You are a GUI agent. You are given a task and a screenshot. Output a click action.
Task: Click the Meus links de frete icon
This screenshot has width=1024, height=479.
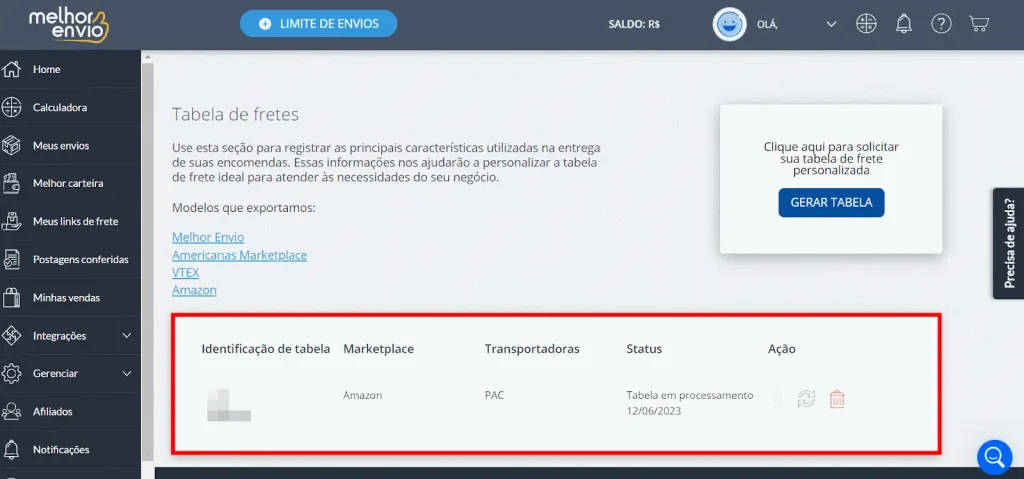coord(12,222)
